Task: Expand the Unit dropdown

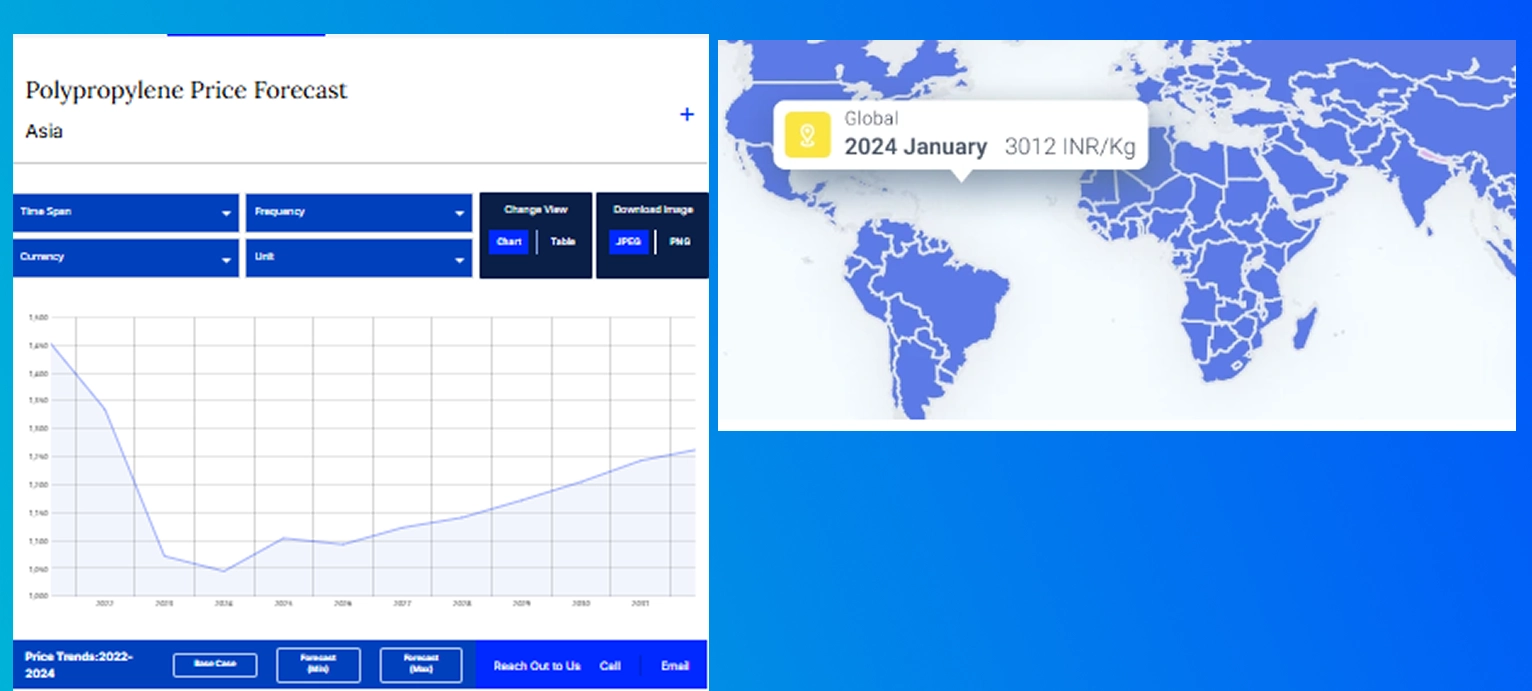Action: coord(359,257)
